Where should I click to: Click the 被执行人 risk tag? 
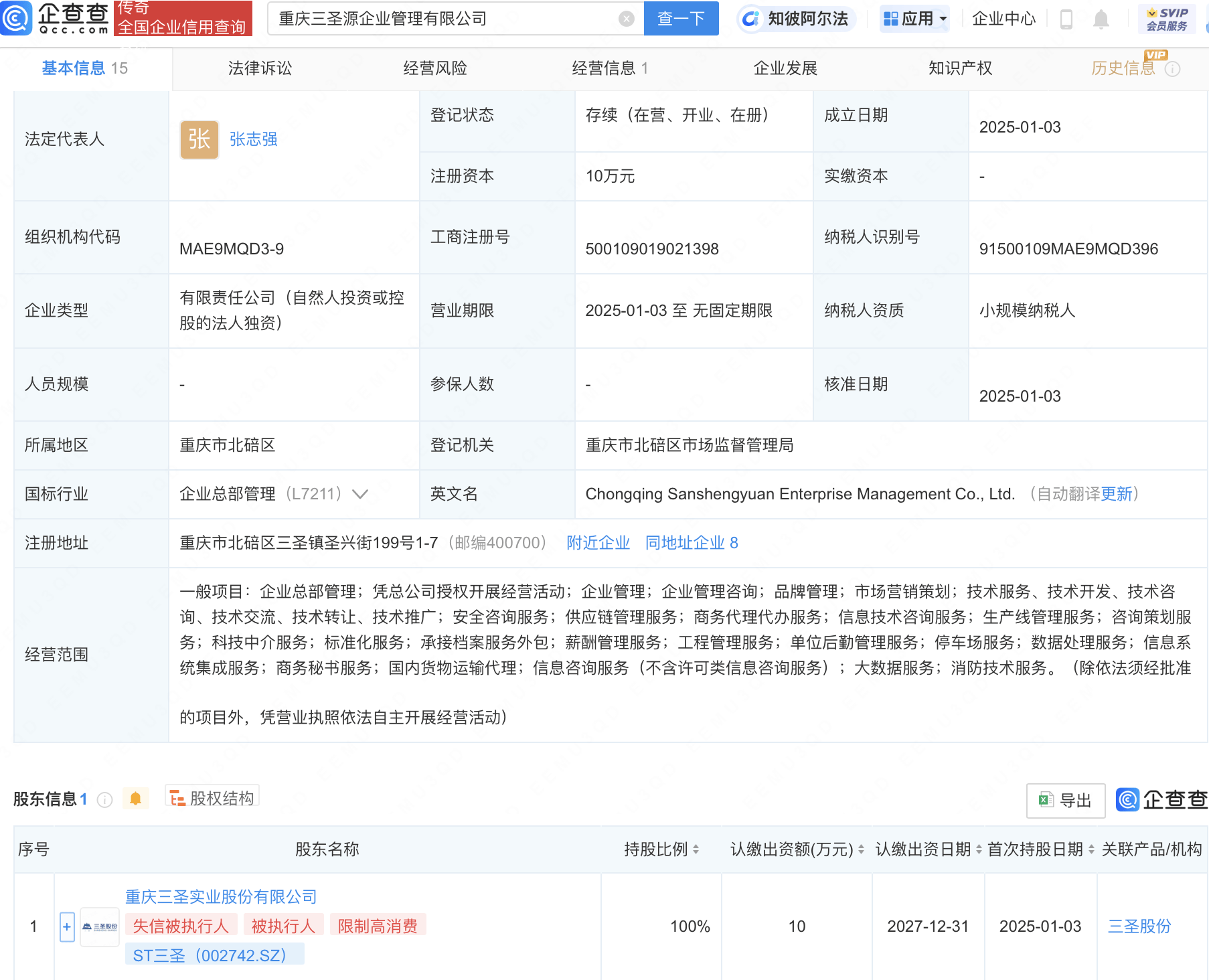(x=283, y=926)
